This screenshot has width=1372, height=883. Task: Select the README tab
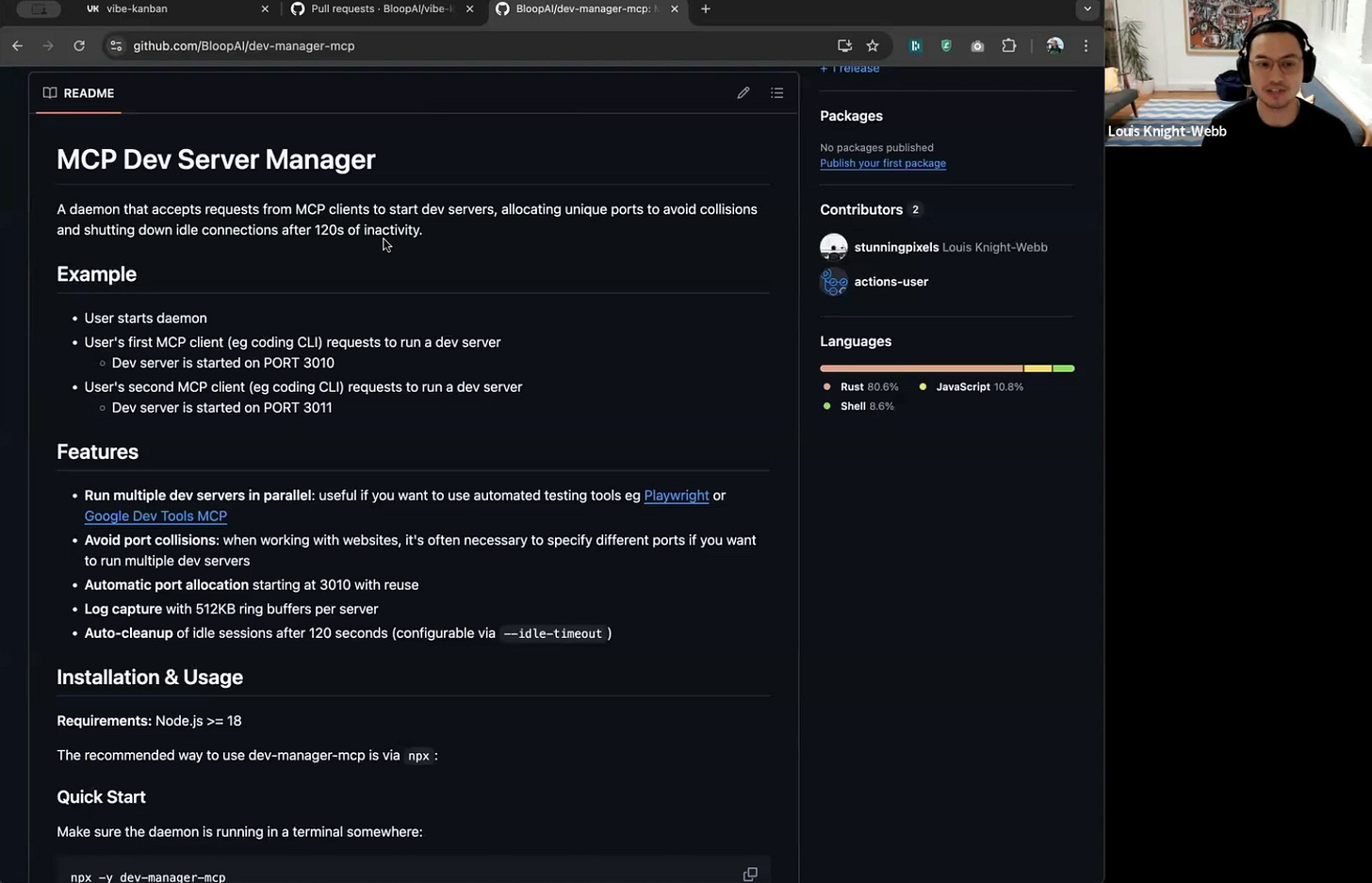click(x=78, y=92)
